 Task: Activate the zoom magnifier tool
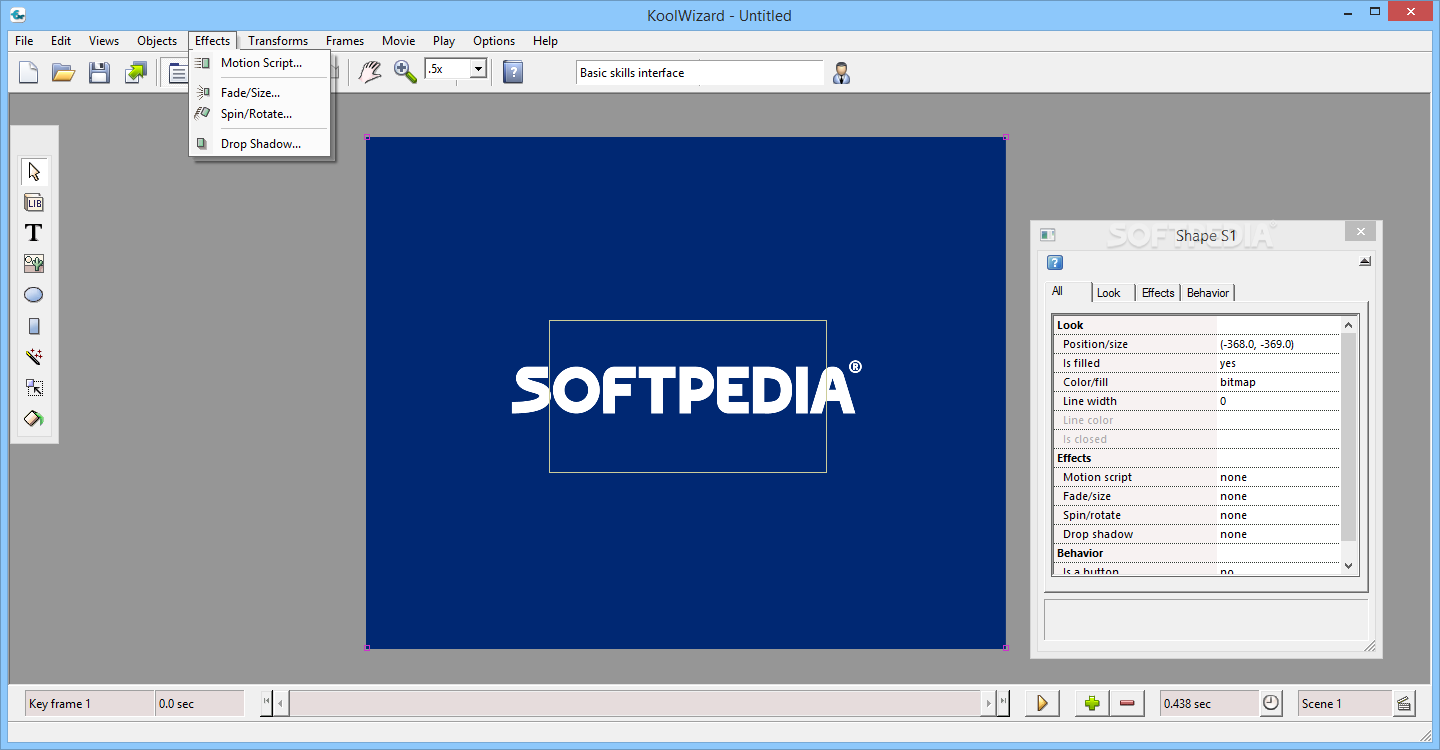click(405, 72)
